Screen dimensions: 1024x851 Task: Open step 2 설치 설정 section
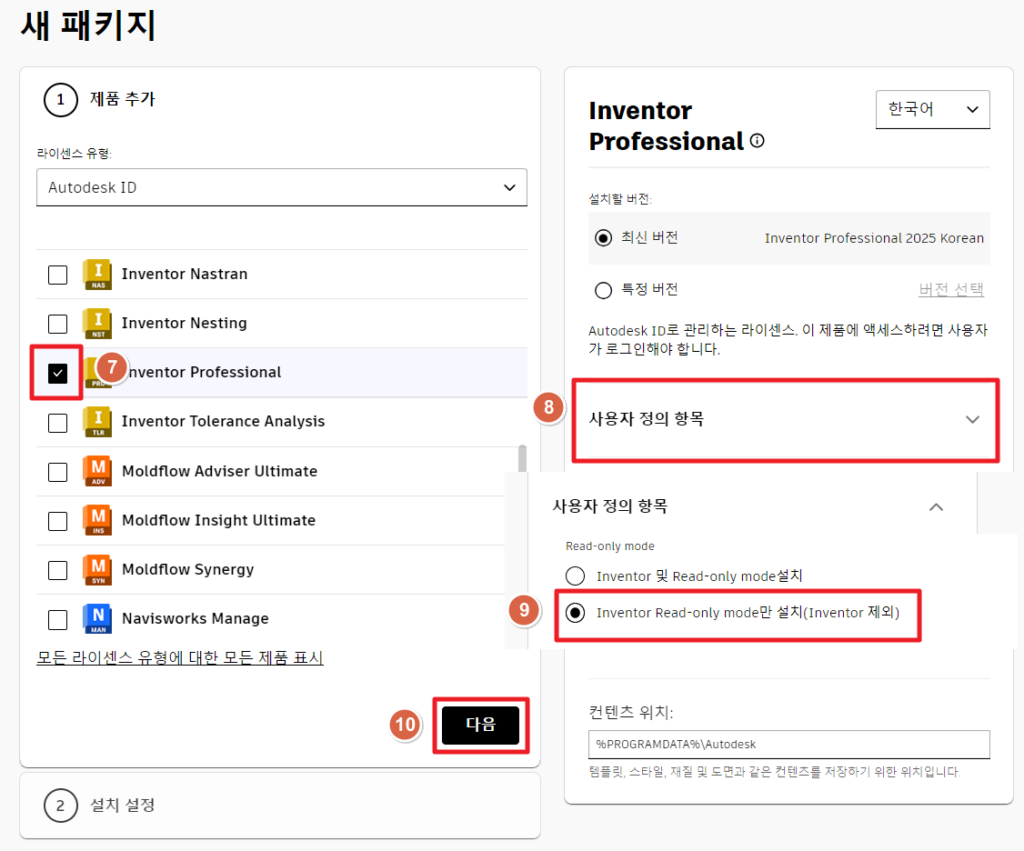pyautogui.click(x=280, y=805)
